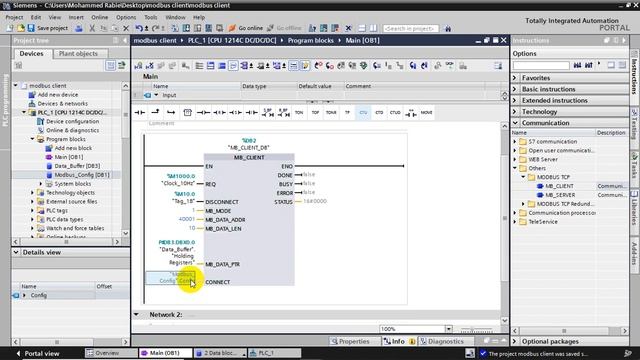Collapse the Details view panel
The image size is (640, 360).
tap(16, 252)
